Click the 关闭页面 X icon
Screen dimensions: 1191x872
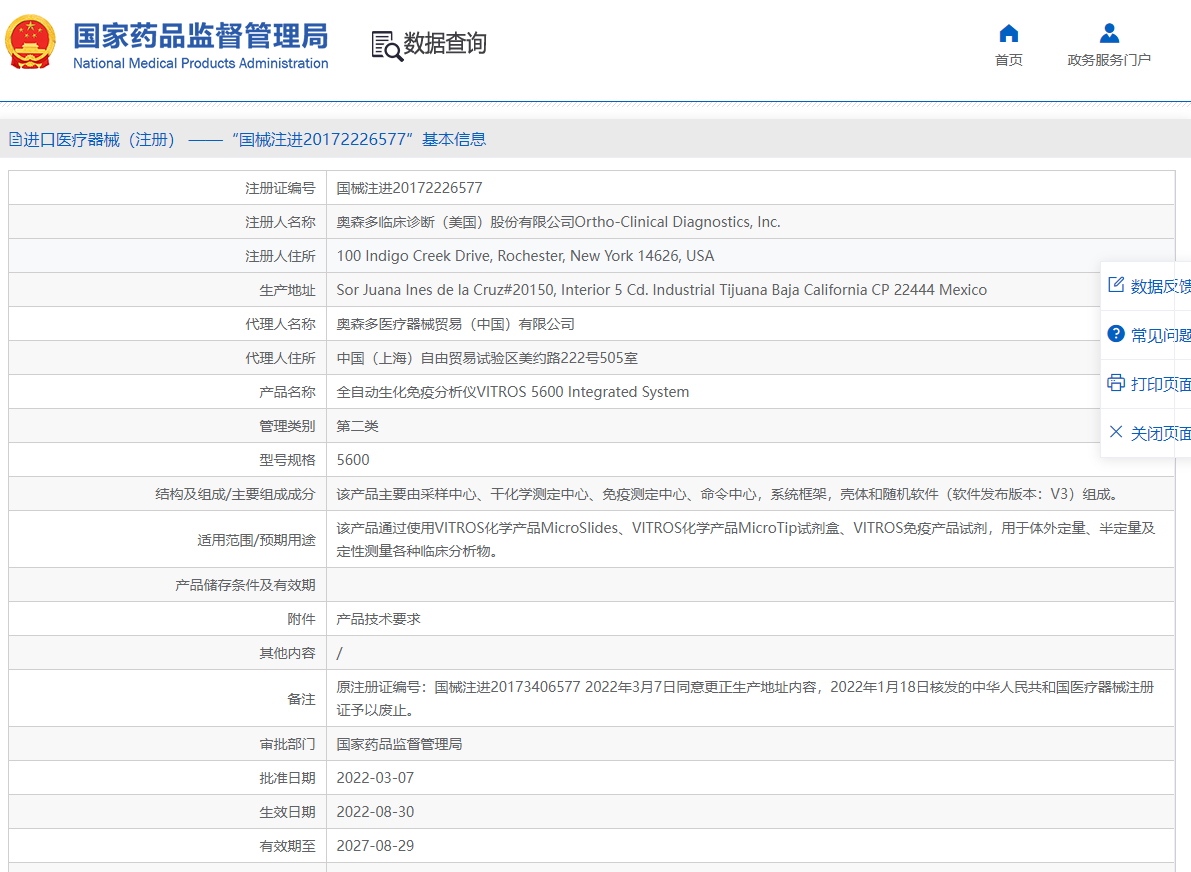[1116, 432]
